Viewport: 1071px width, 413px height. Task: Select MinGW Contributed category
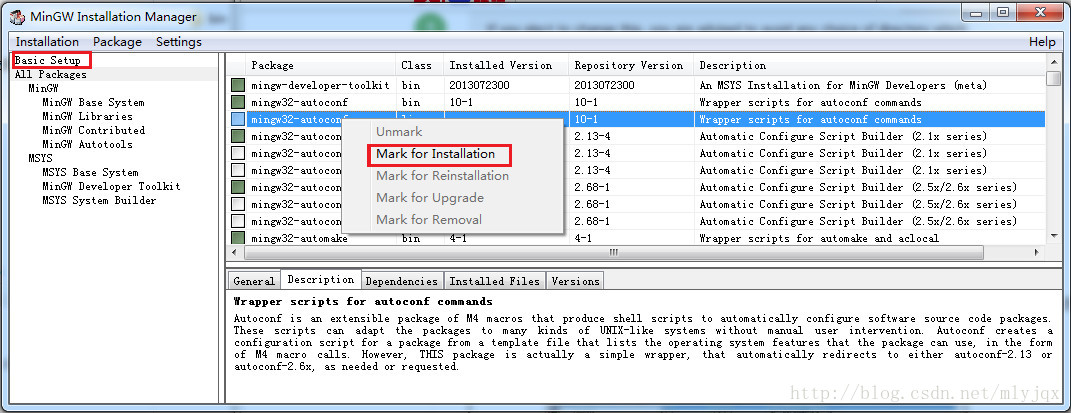(94, 130)
